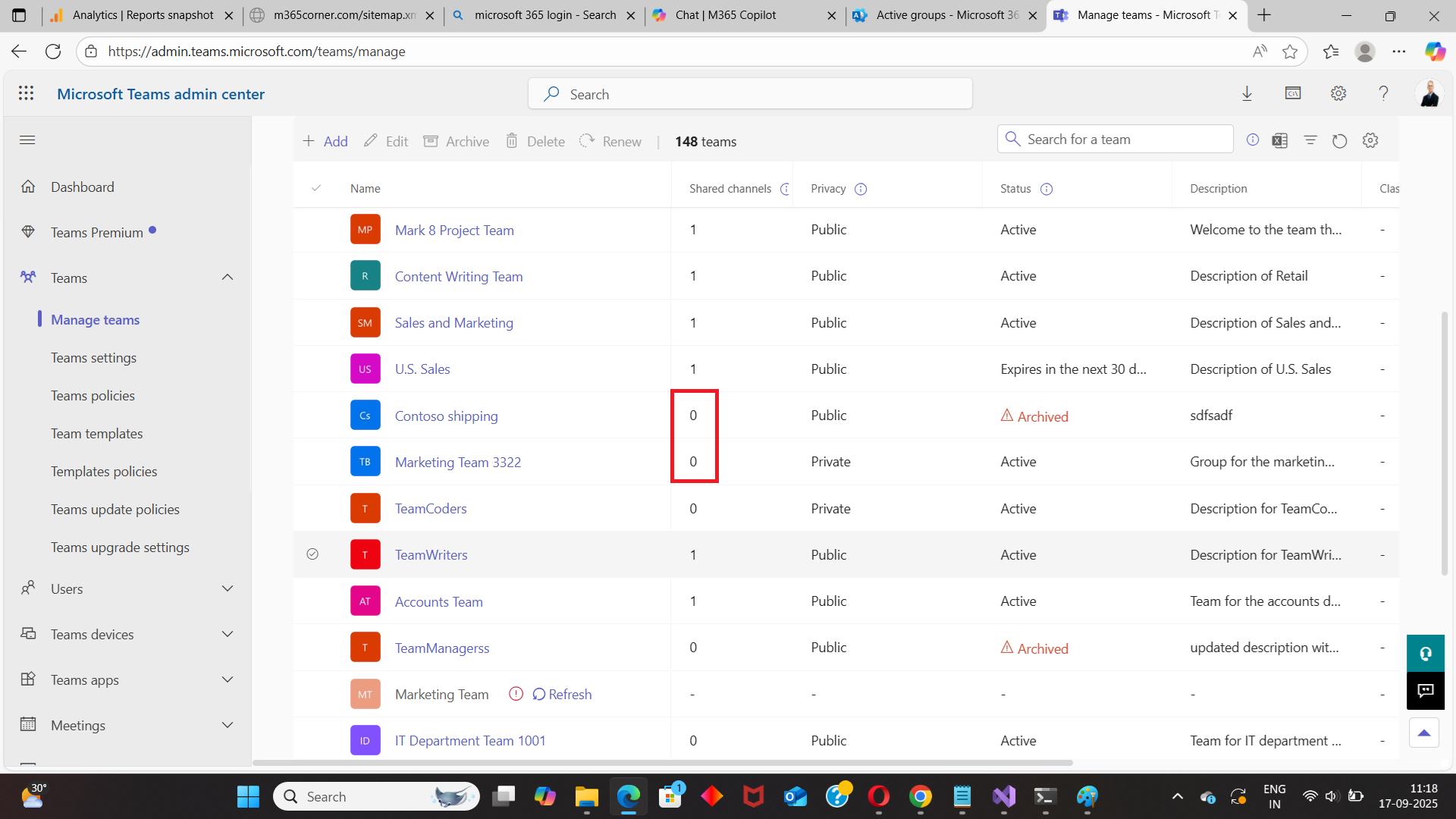Click the scroll-to-top arrow button

1424,733
